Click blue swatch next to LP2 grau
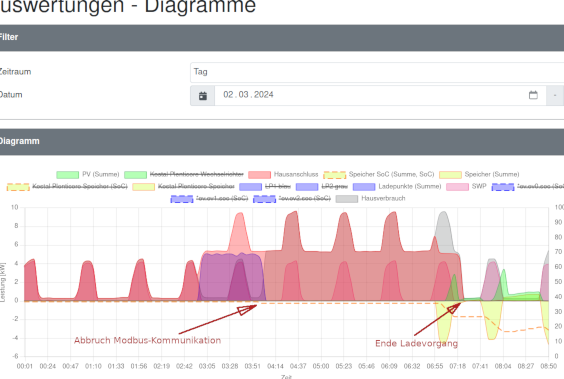The image size is (564, 379). click(307, 187)
